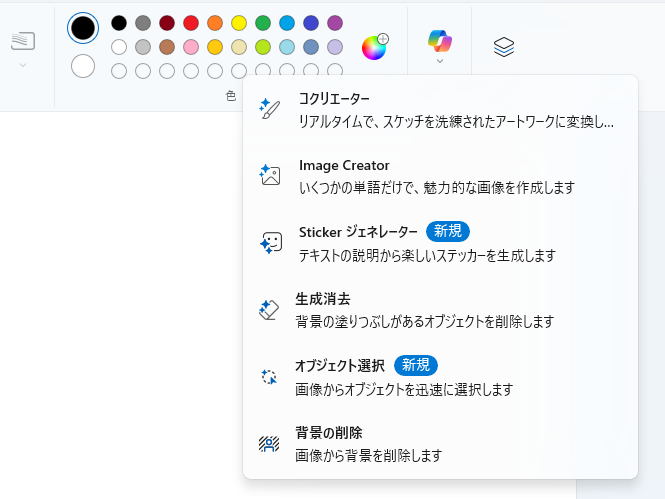Pick the gold palette swatch

point(215,47)
